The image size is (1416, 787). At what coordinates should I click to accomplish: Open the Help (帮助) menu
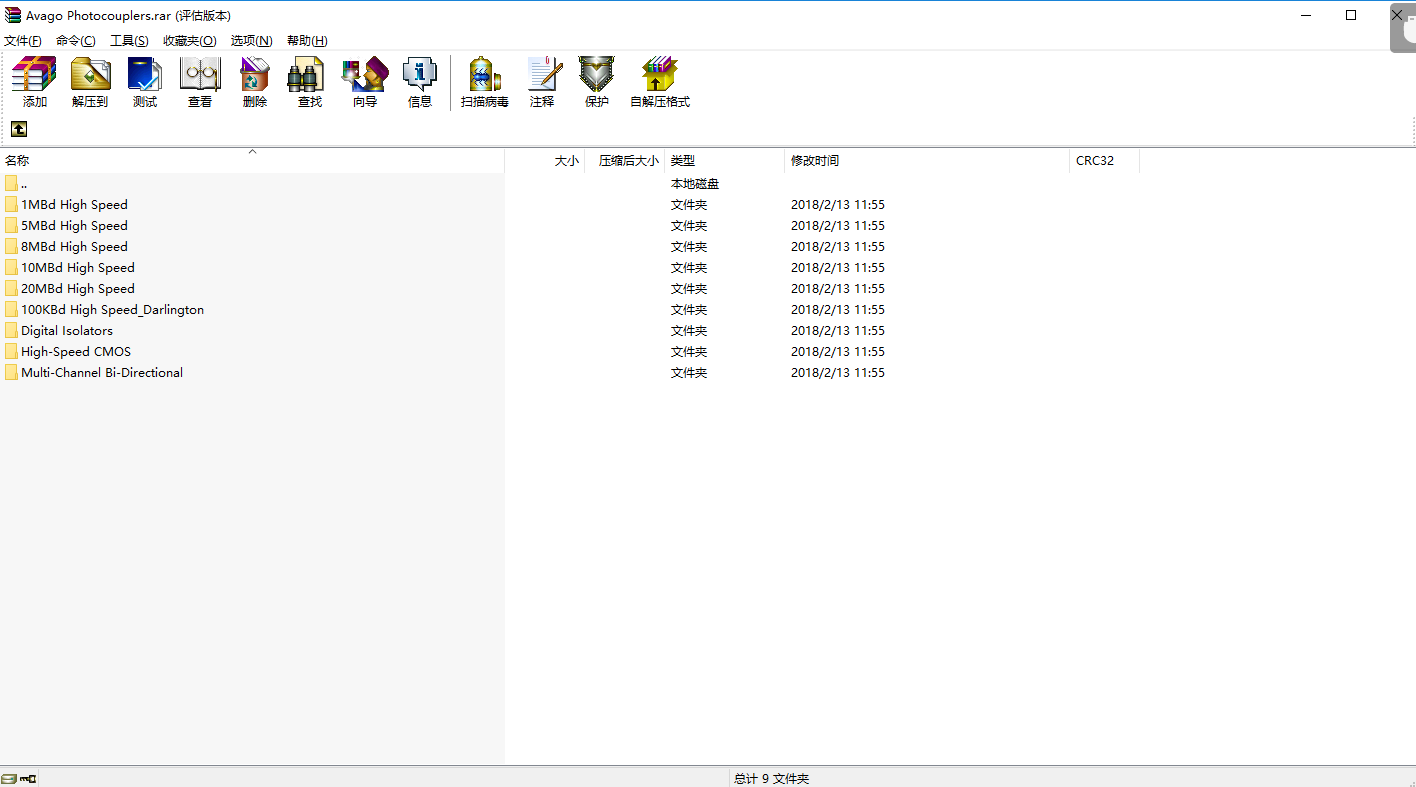click(x=307, y=41)
